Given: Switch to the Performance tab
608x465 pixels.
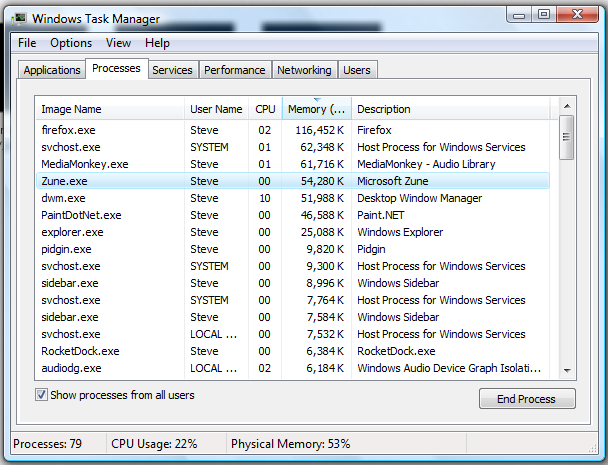Looking at the screenshot, I should 235,70.
